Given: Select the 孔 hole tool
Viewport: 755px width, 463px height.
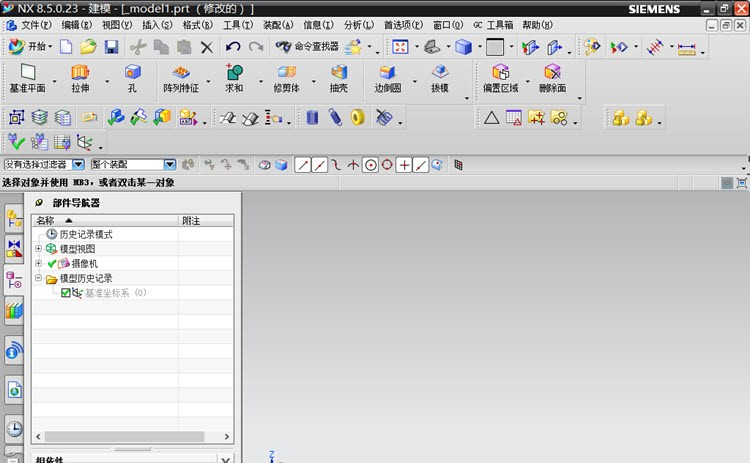Looking at the screenshot, I should pos(132,79).
